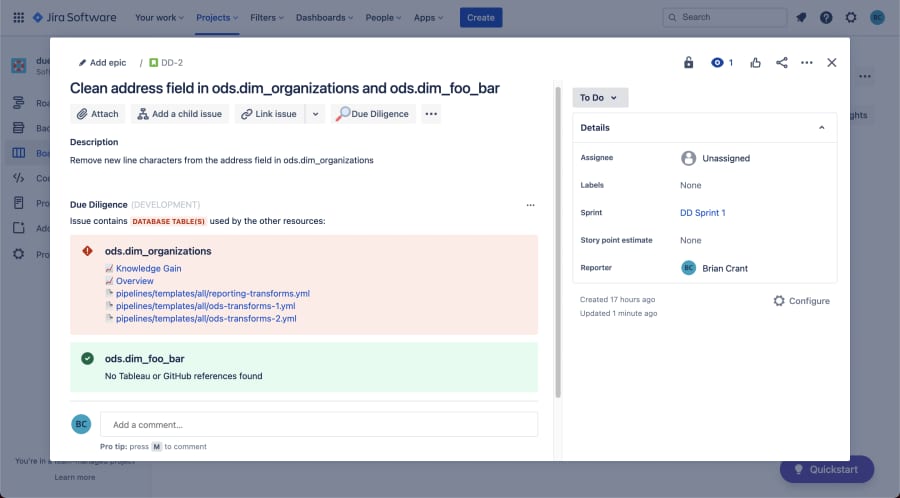Viewport: 900px width, 498px height.
Task: Click the Add shortcut sidebar icon
Action: [18, 228]
